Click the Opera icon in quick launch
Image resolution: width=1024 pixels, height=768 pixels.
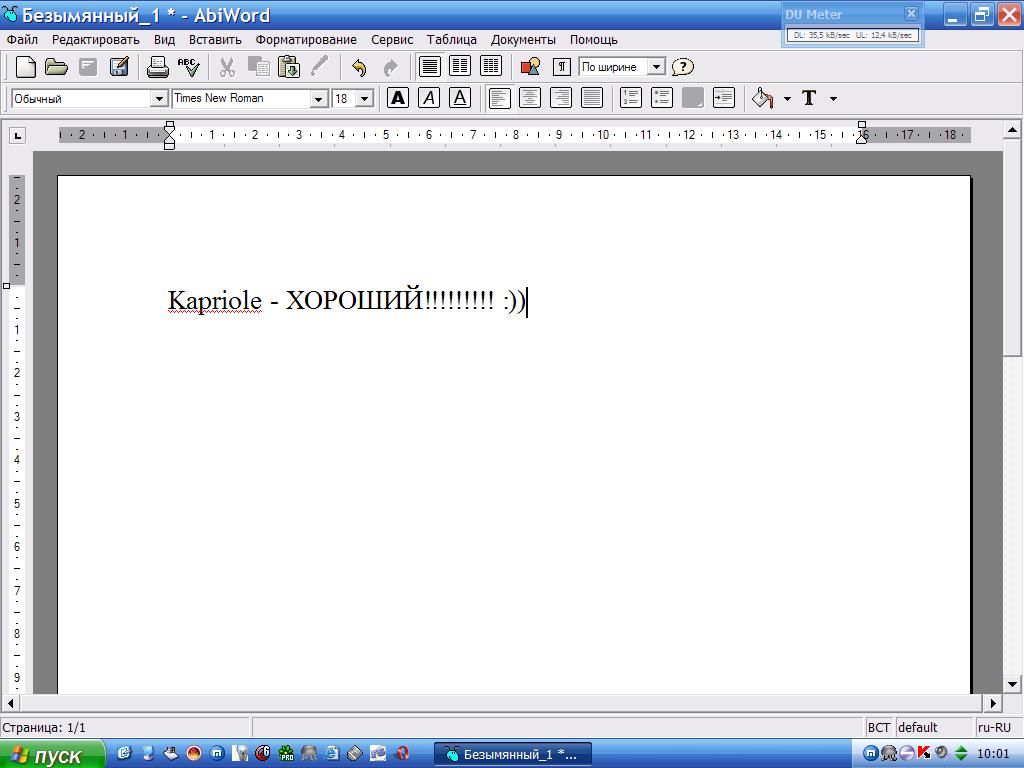402,754
